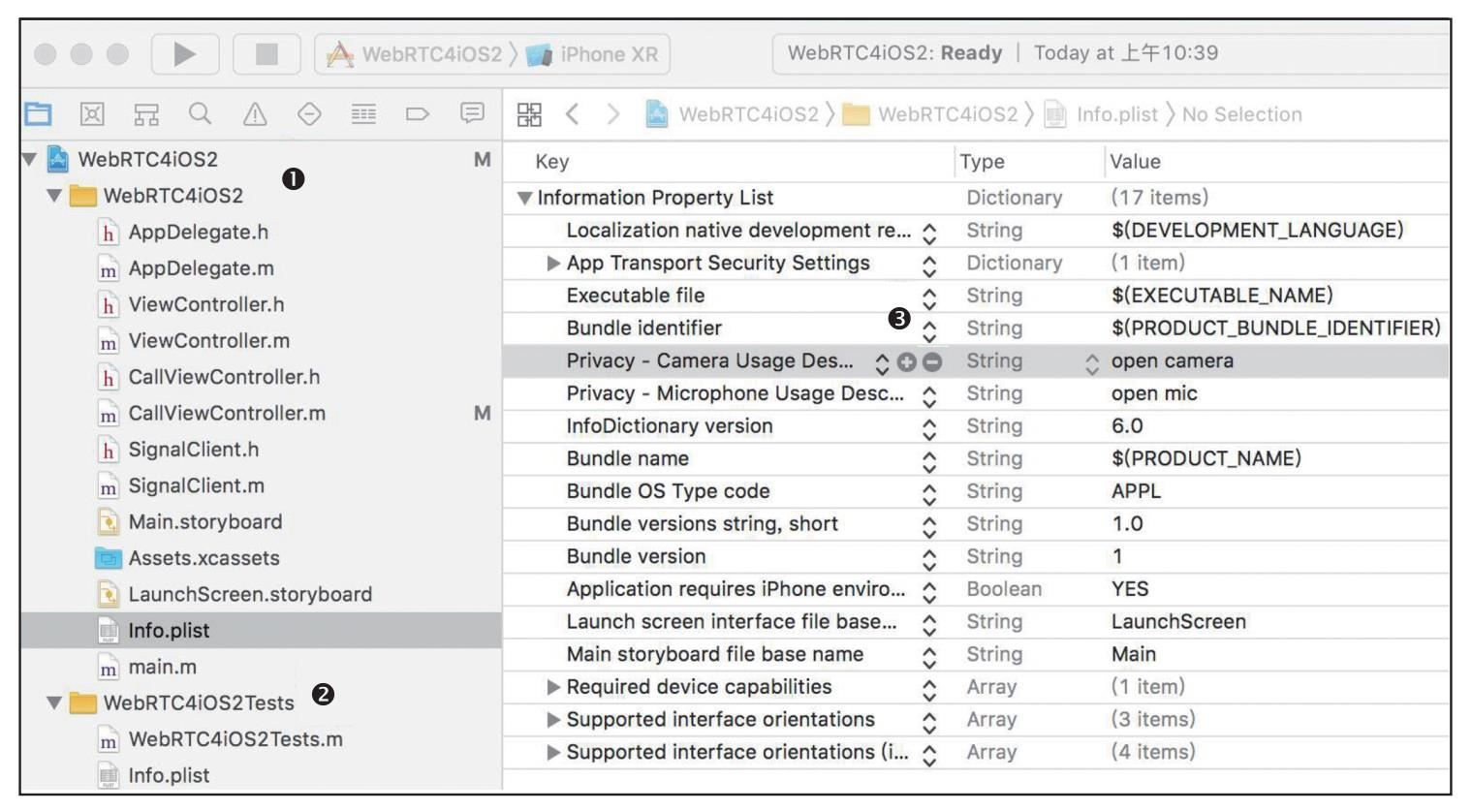The image size is (1472, 812).
Task: Edit the 'open mic' value
Action: [x=1154, y=393]
